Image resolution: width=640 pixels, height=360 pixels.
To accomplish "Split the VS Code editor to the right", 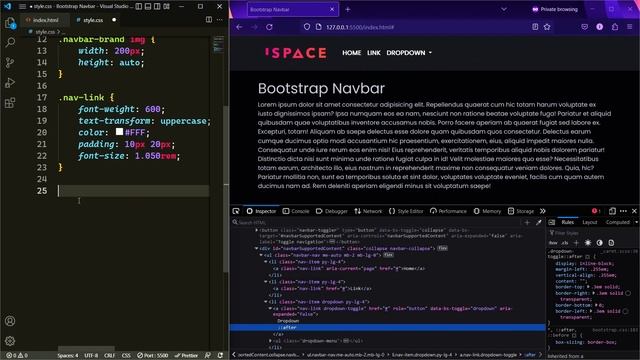I will [209, 20].
